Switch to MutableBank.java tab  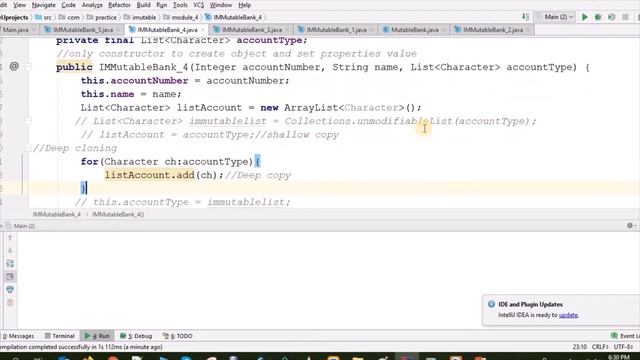pyautogui.click(x=414, y=30)
